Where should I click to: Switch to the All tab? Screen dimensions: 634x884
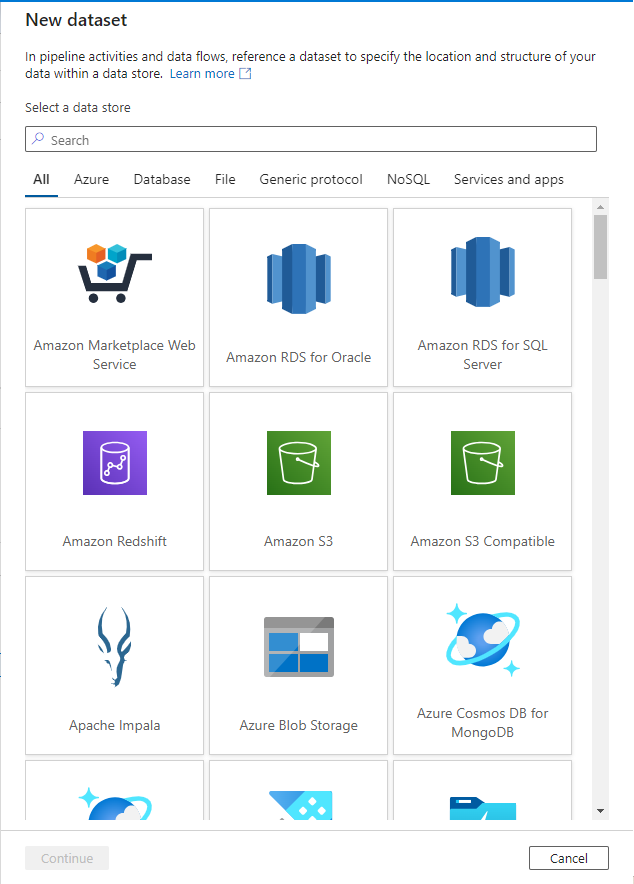point(41,179)
